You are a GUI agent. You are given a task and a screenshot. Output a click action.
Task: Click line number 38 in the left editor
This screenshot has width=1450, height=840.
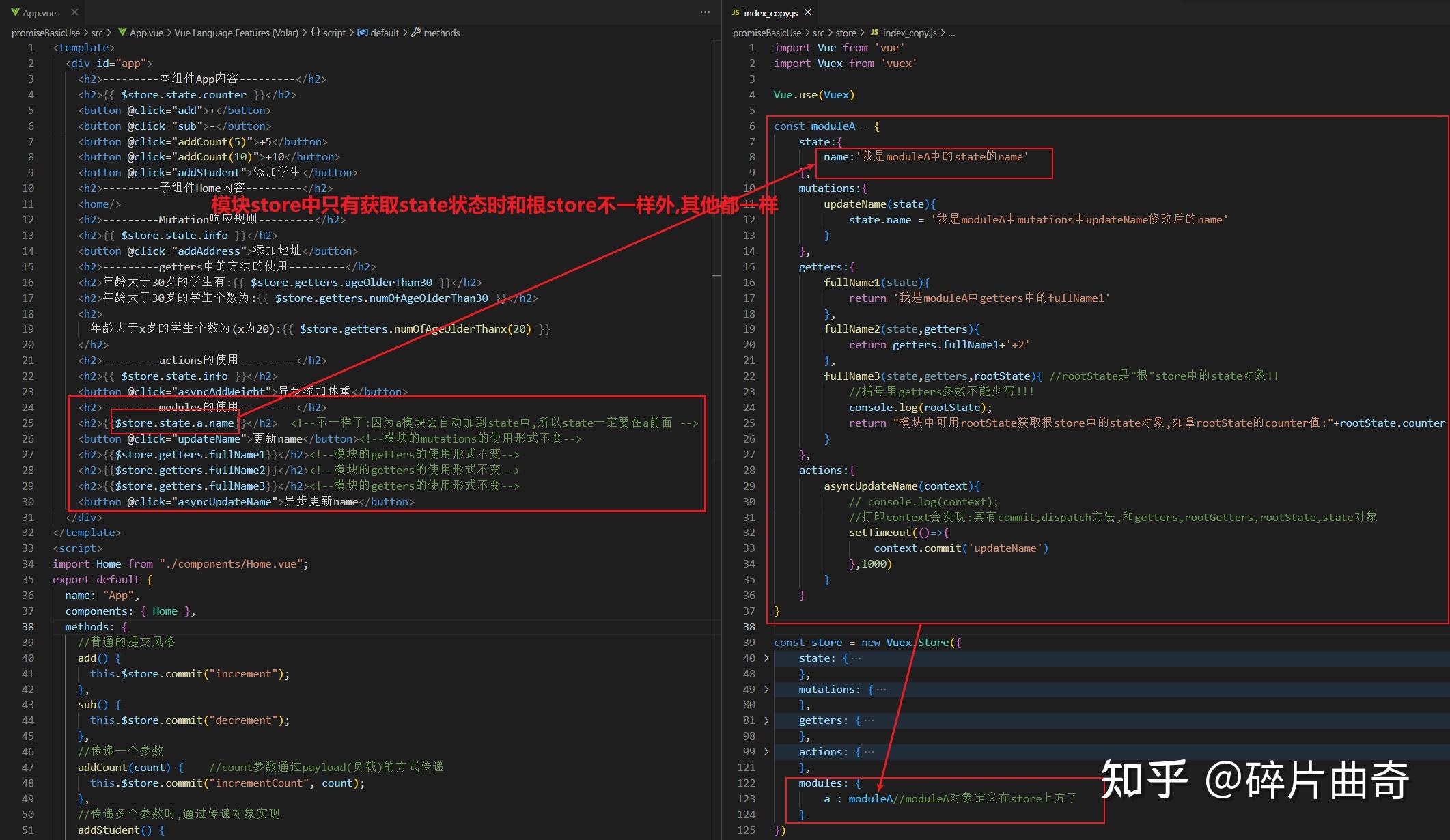tap(28, 627)
